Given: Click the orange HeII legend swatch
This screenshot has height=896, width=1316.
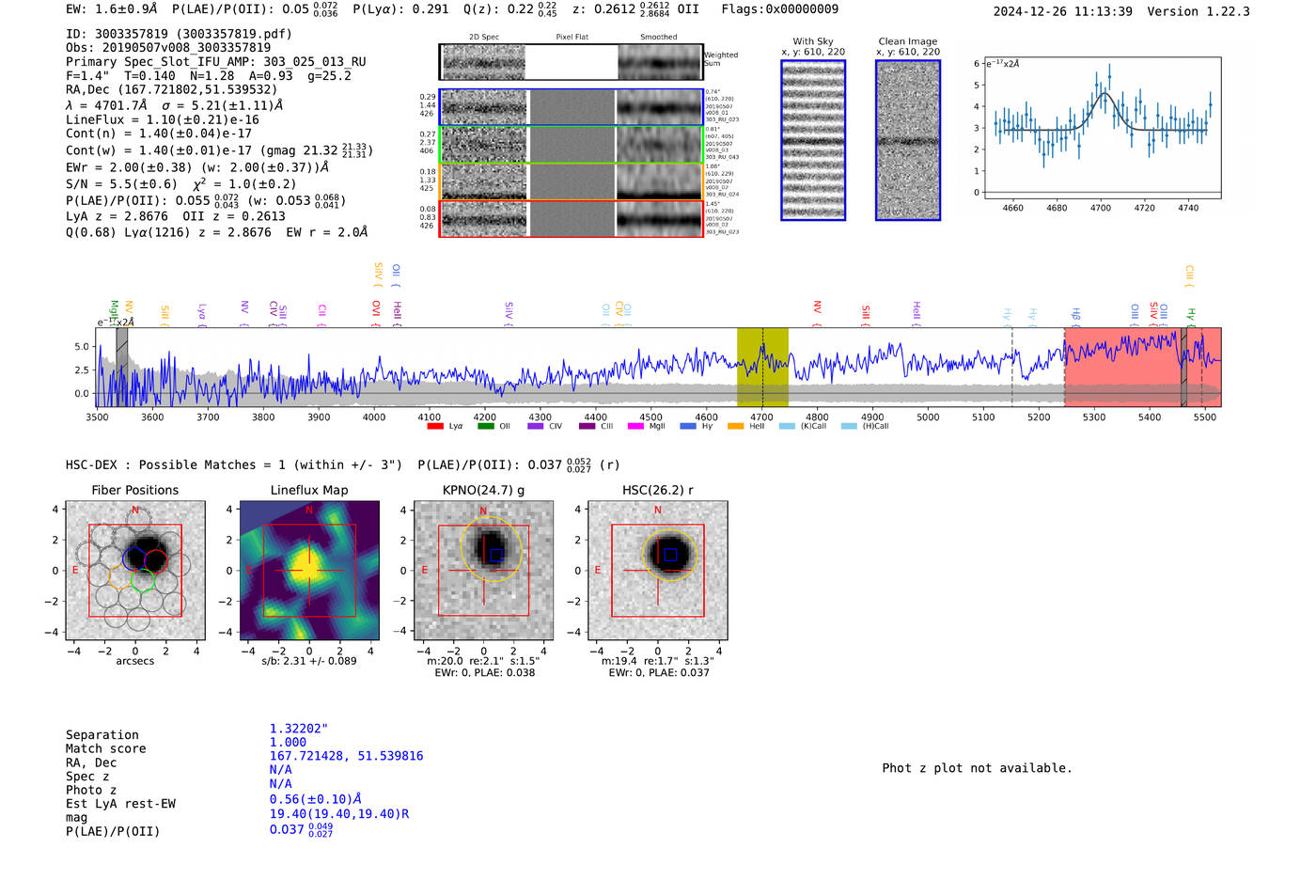Looking at the screenshot, I should click(x=735, y=426).
